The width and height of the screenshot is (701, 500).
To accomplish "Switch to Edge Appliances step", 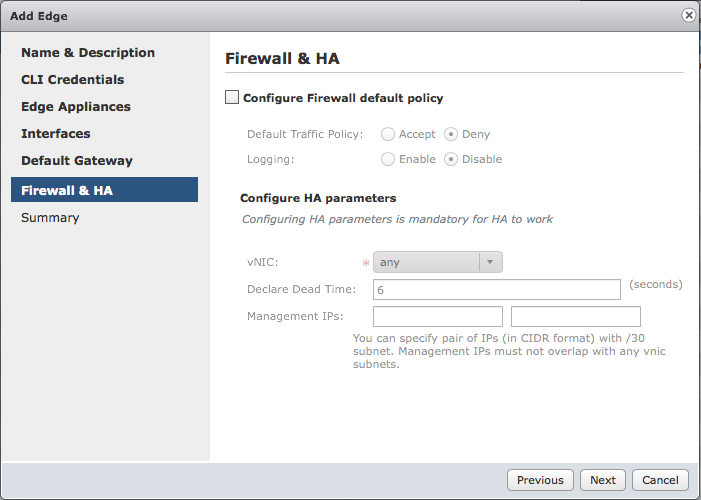I will pyautogui.click(x=76, y=106).
